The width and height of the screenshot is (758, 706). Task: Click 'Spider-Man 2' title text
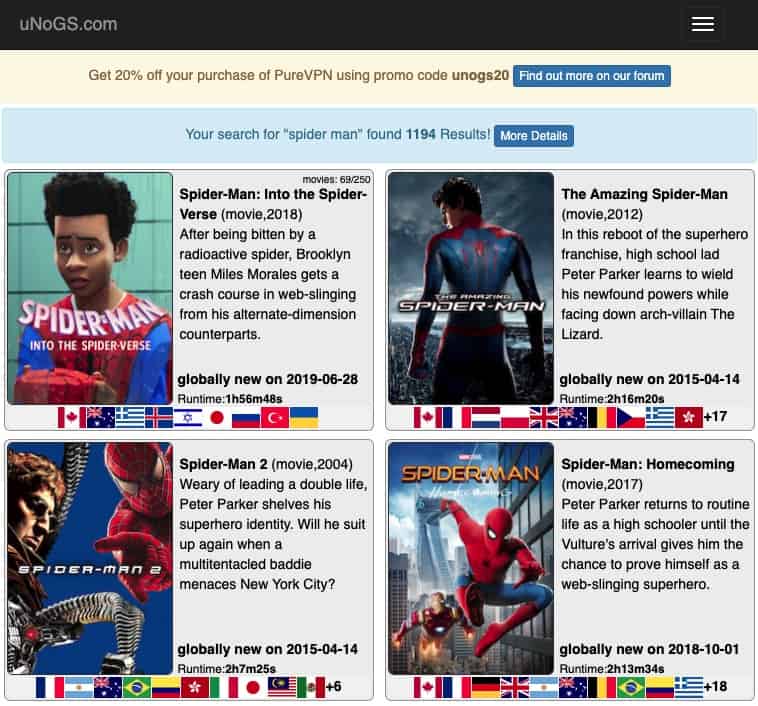coord(220,464)
